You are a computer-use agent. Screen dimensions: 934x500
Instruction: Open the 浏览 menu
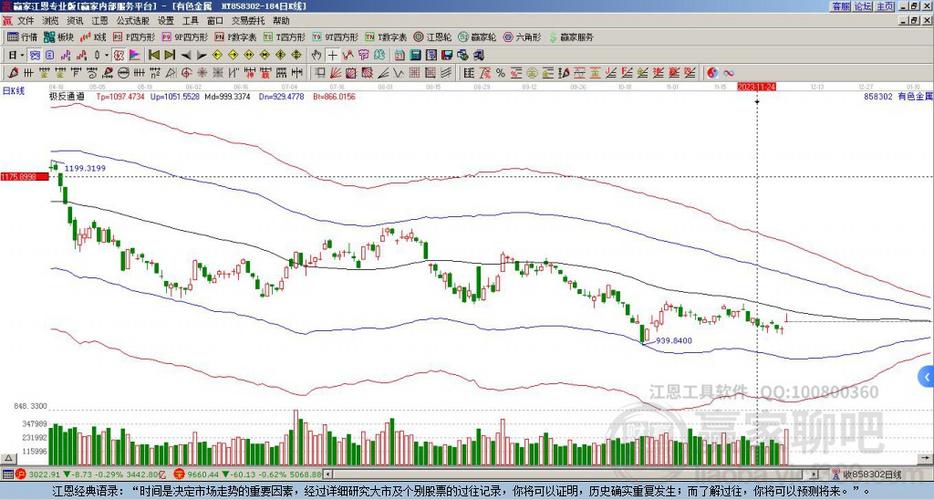pos(51,21)
